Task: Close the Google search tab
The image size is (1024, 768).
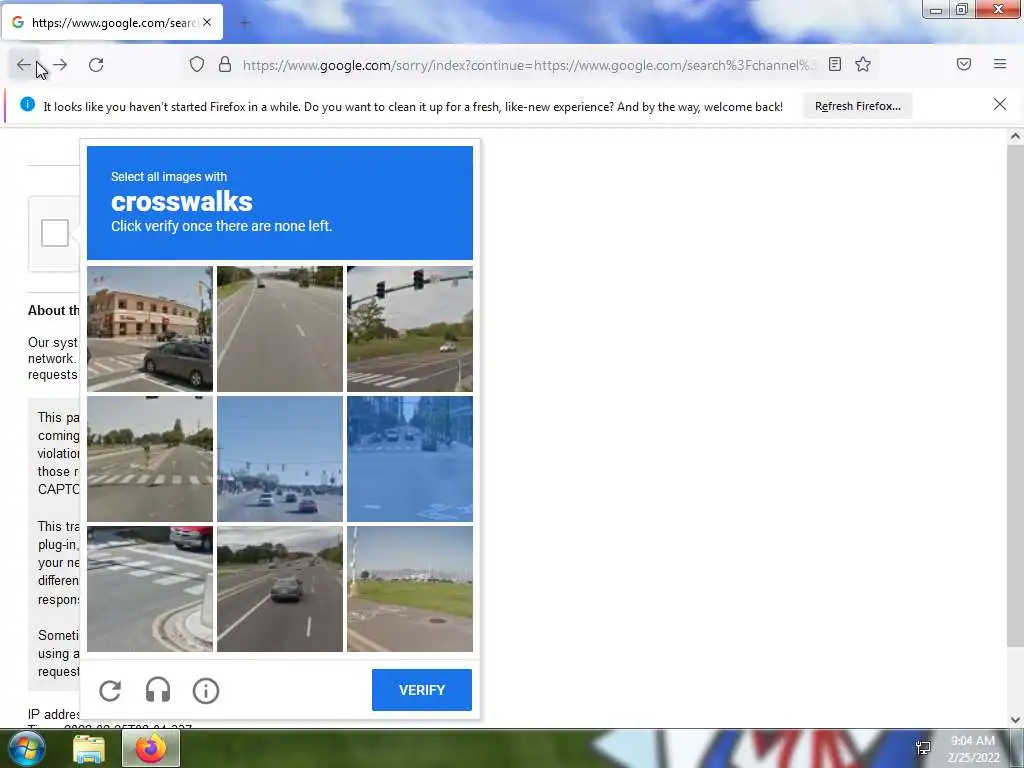Action: coord(207,23)
